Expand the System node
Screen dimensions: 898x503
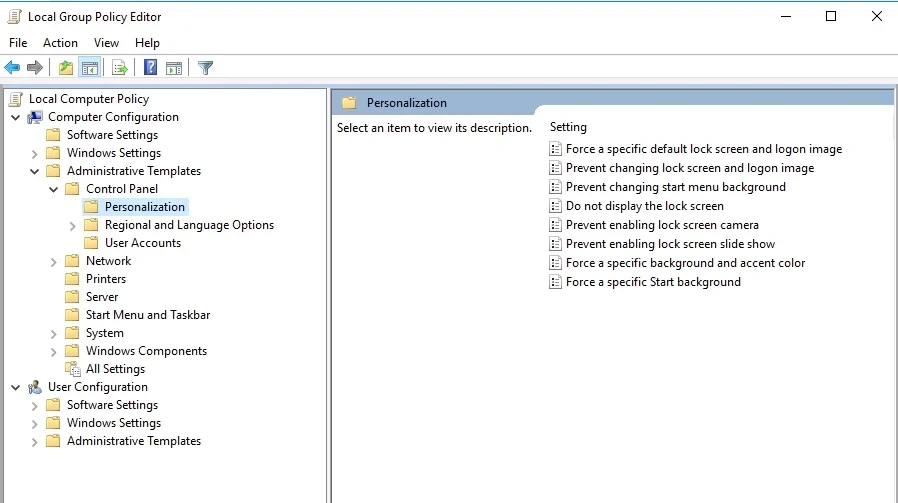53,334
